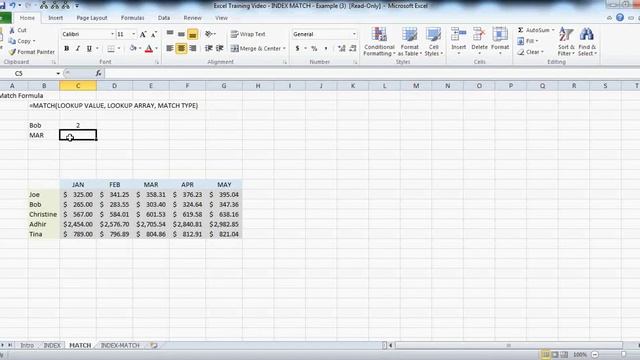Open the Merge & Center dropdown arrow
This screenshot has width=640, height=360.
(284, 49)
